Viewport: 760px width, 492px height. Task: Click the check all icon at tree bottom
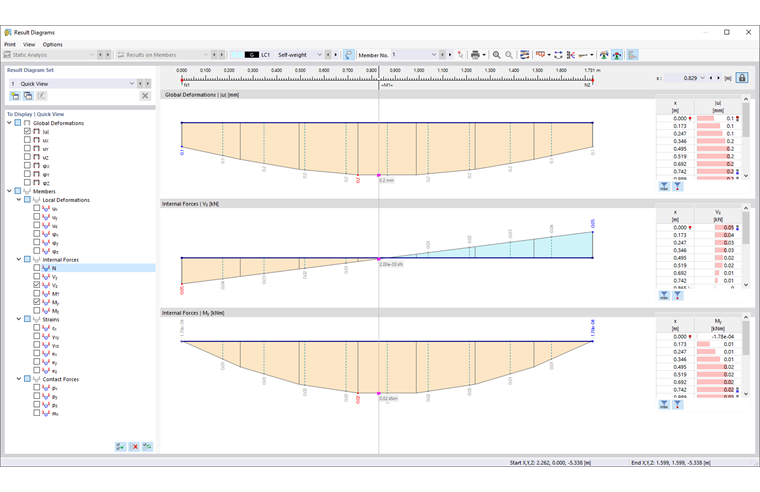[120, 446]
